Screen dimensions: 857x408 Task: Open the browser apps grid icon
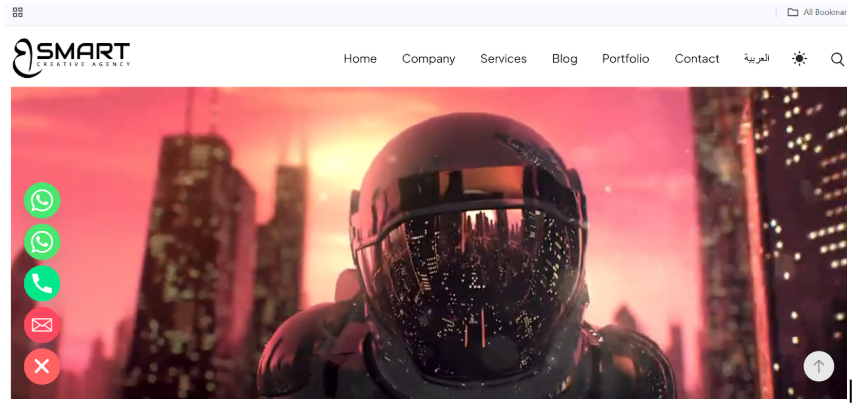coord(18,12)
